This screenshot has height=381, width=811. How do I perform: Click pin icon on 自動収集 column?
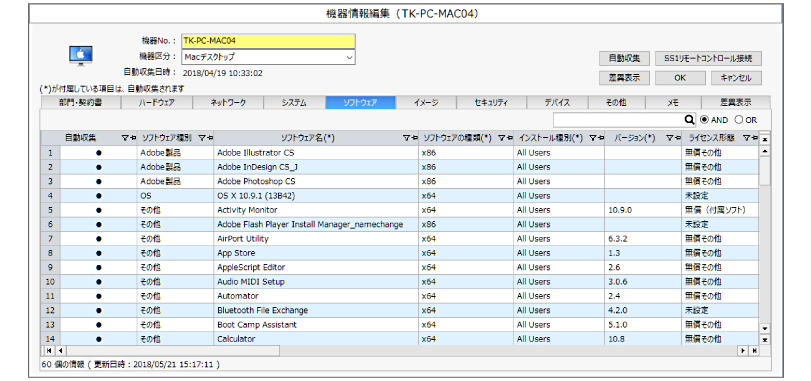point(132,138)
